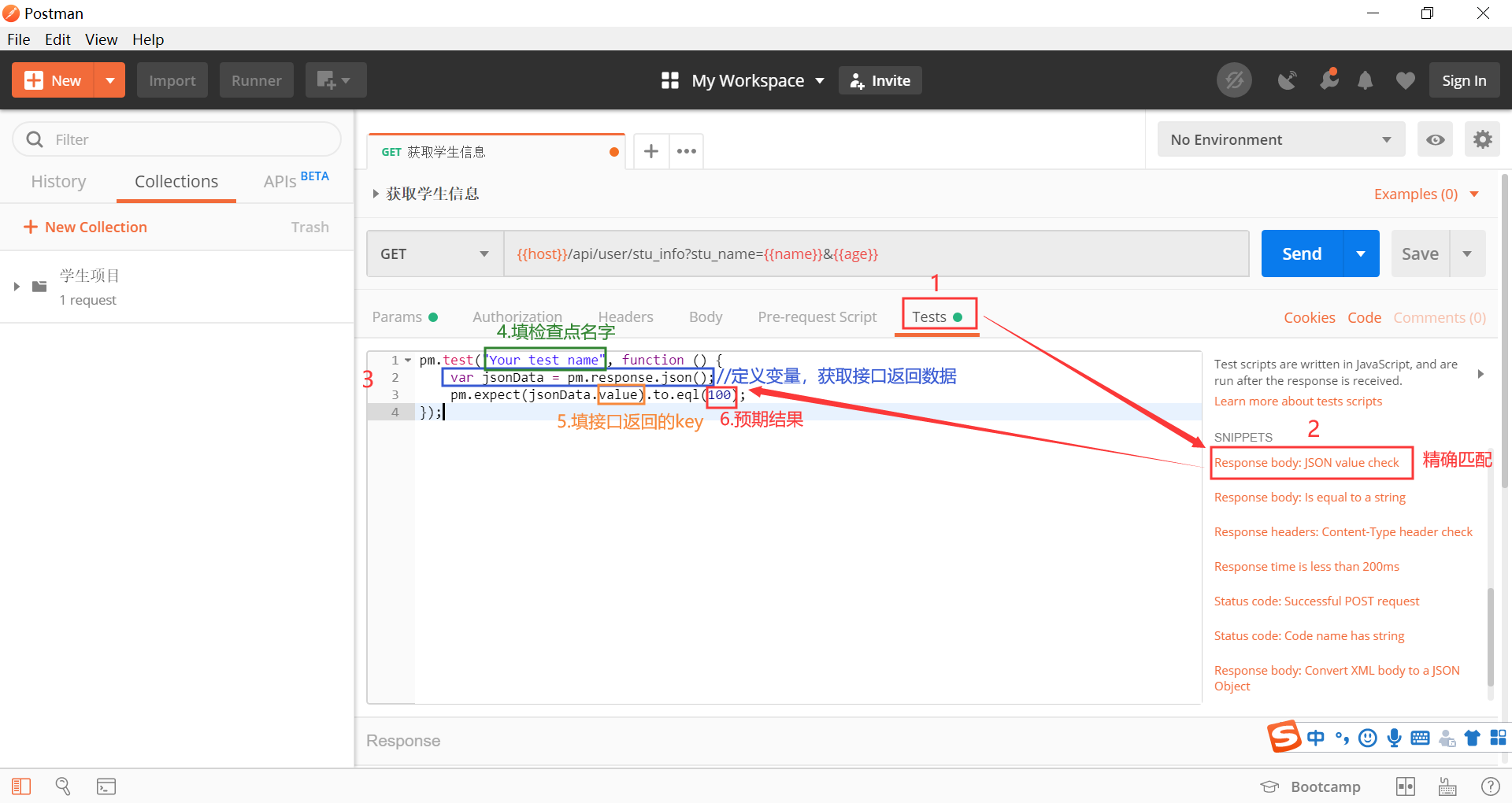This screenshot has width=1512, height=803.
Task: Open the Sogou soft keyboard icon
Action: (1421, 738)
